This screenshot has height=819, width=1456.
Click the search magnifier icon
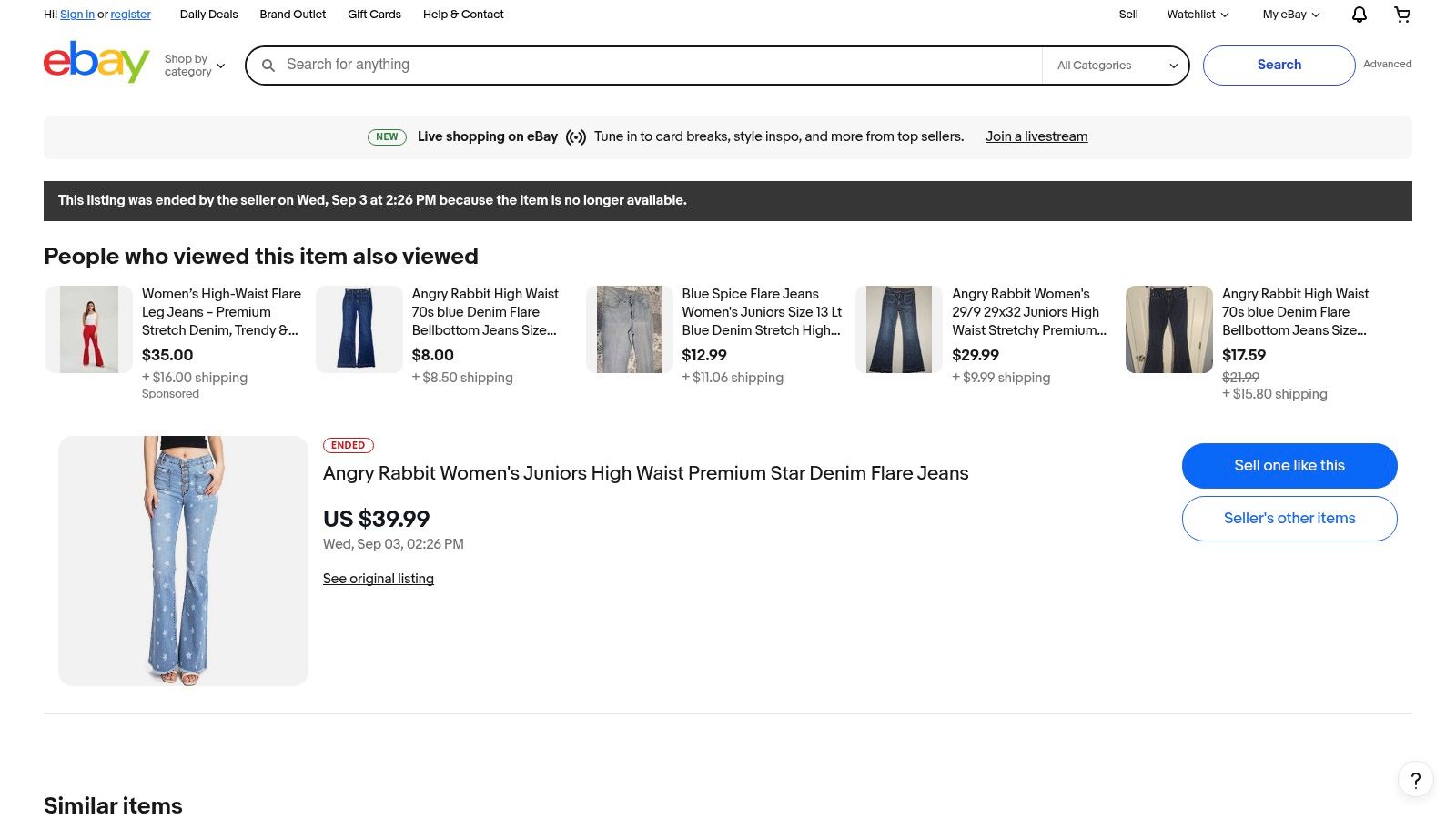pos(268,66)
